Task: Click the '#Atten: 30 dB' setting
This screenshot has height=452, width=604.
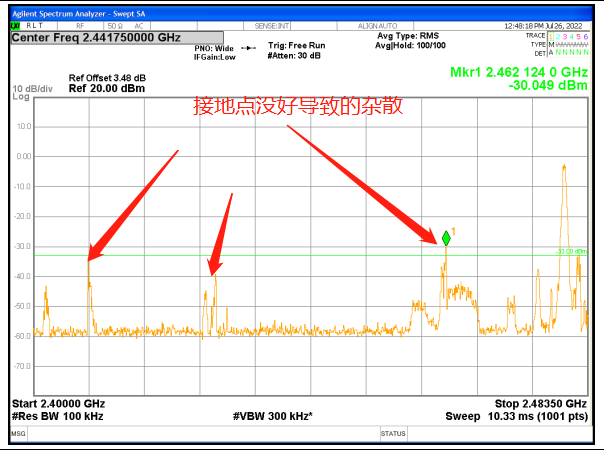Action: pyautogui.click(x=294, y=55)
